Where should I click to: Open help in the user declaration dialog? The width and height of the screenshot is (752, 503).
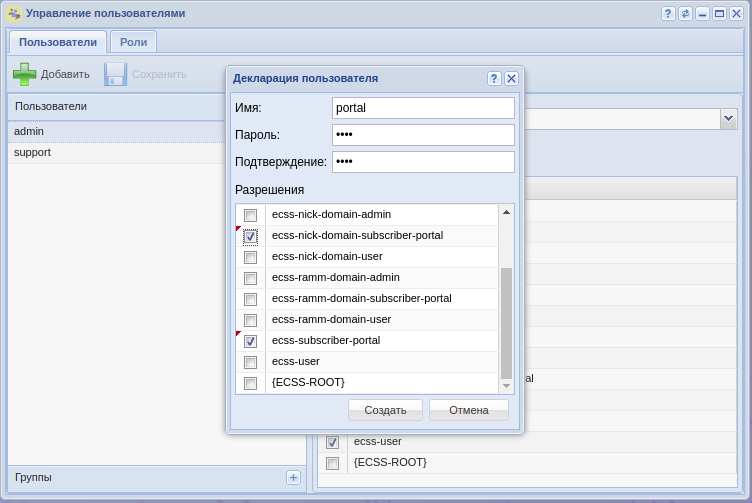tap(494, 78)
